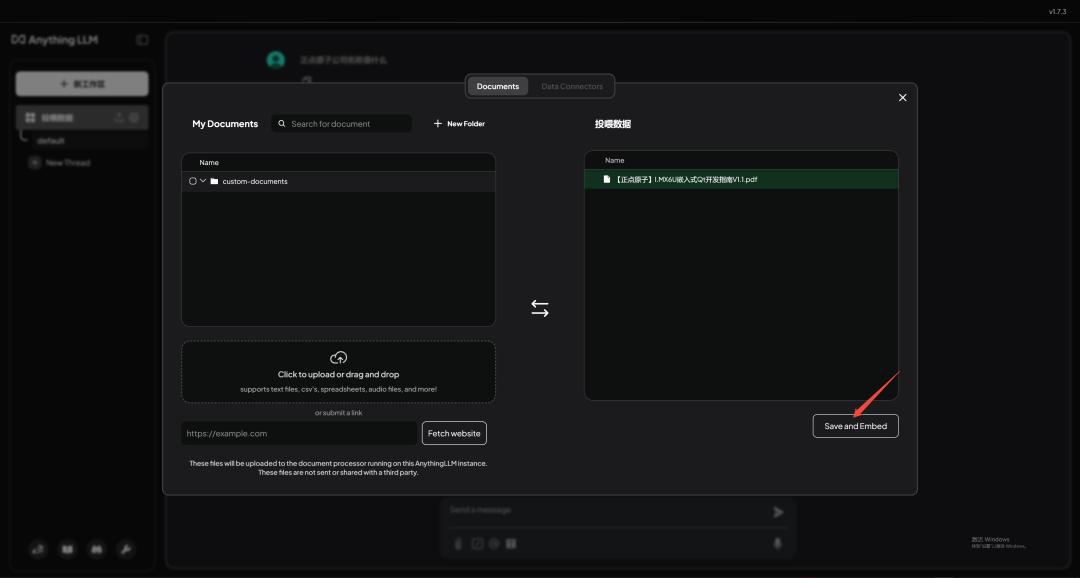Click Save and Embed
The image size is (1080, 578).
[855, 426]
